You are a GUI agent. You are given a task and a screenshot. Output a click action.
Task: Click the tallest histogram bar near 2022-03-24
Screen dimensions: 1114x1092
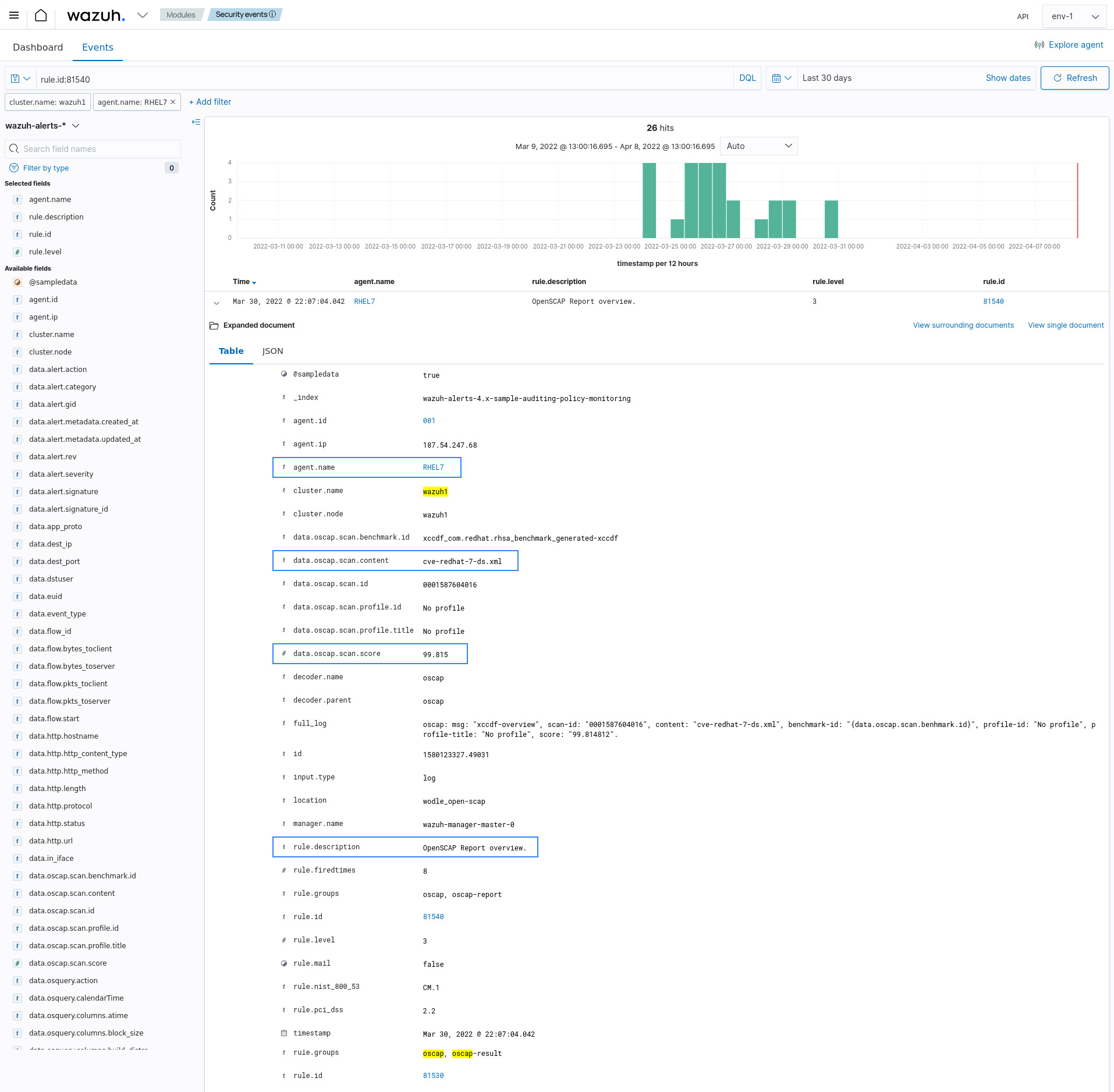click(649, 200)
